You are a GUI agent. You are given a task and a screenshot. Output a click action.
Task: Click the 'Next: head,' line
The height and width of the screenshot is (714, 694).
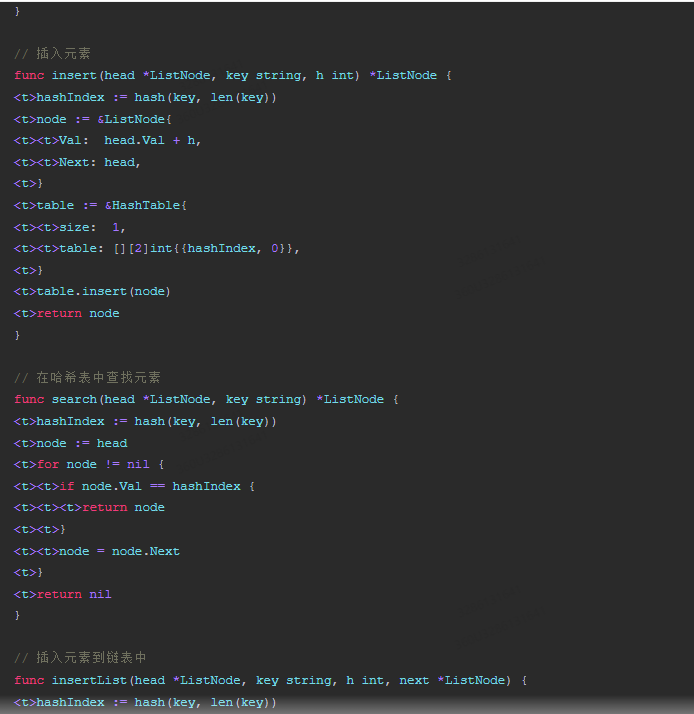[77, 162]
